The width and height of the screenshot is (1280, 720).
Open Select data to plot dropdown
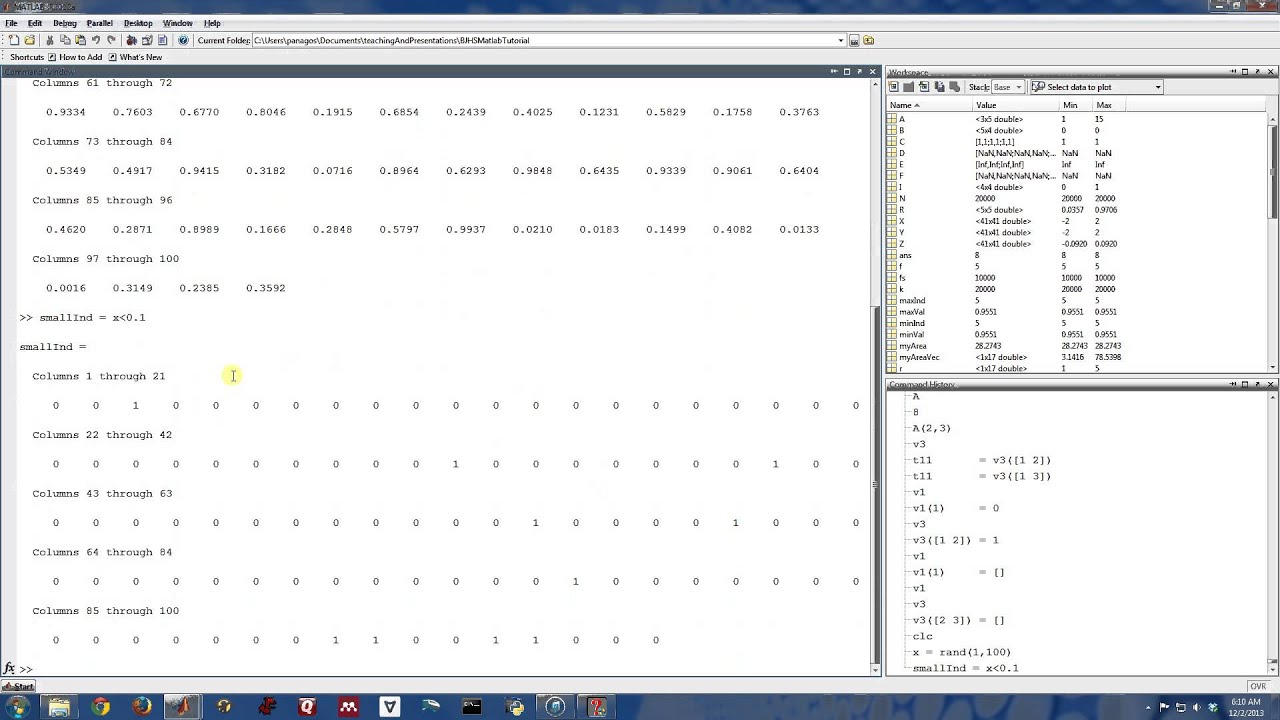1158,87
